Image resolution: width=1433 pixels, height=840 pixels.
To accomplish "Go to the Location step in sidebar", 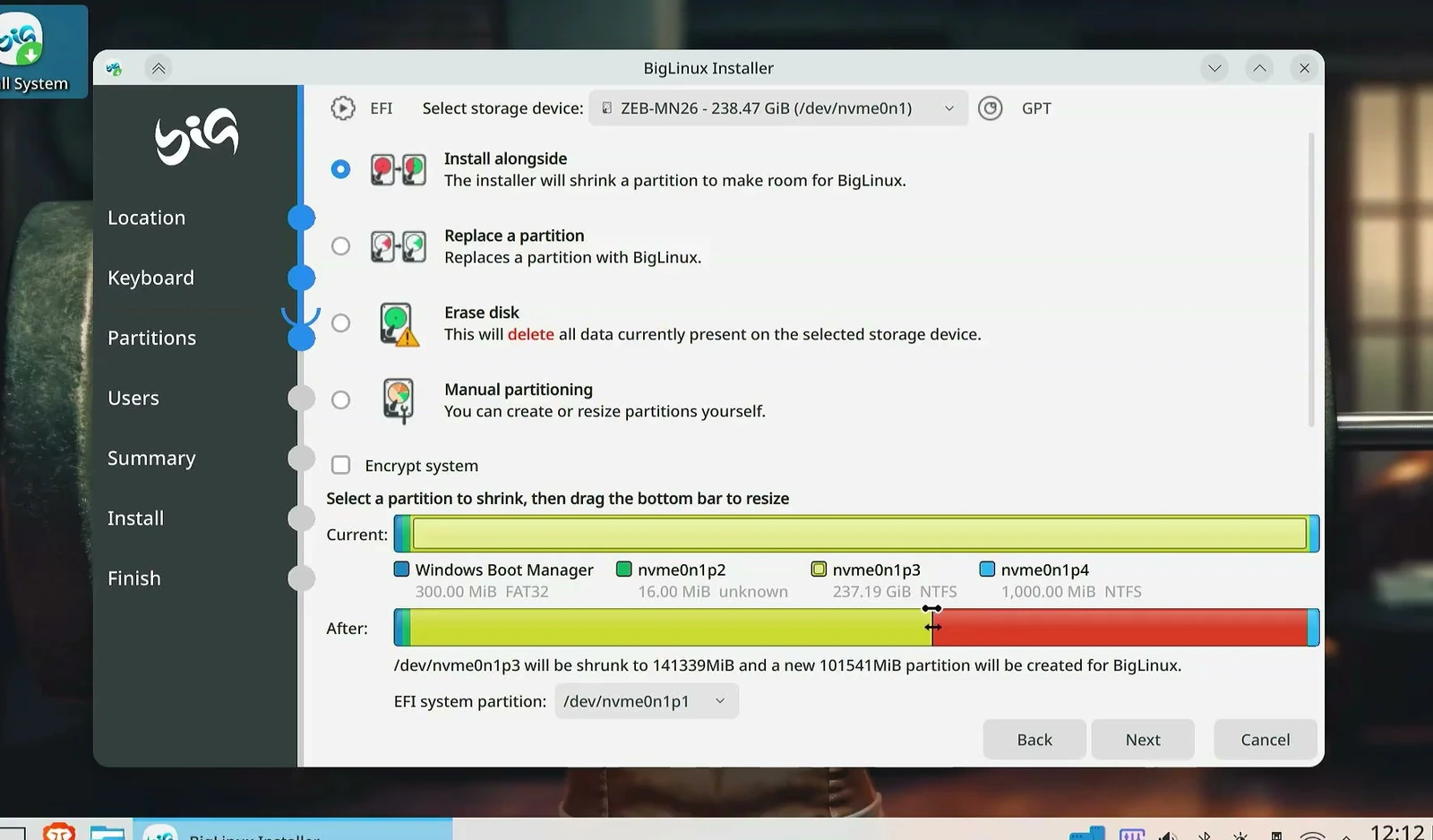I will pyautogui.click(x=146, y=218).
